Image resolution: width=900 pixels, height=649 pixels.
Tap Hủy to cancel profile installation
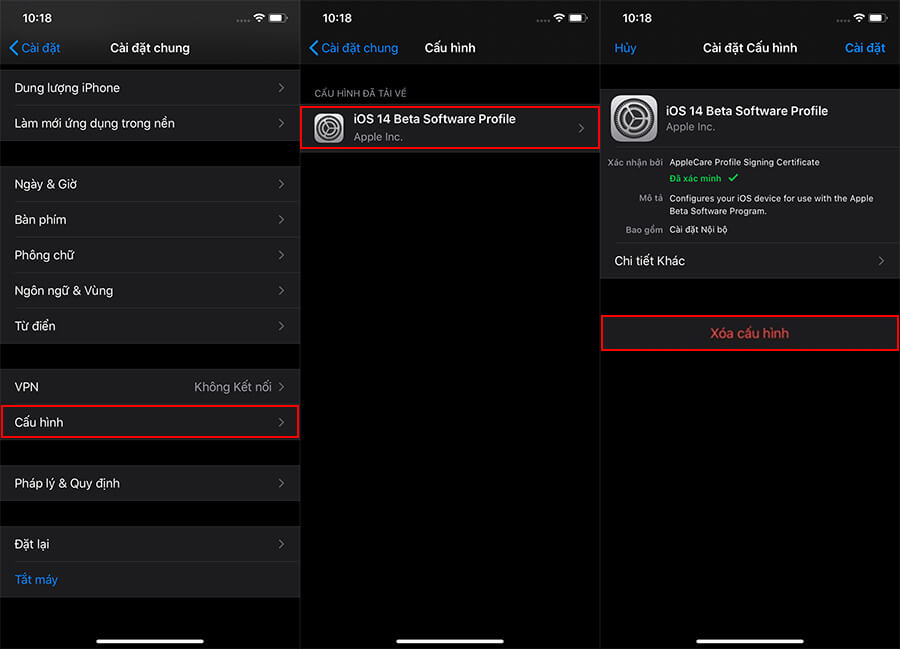coord(625,47)
